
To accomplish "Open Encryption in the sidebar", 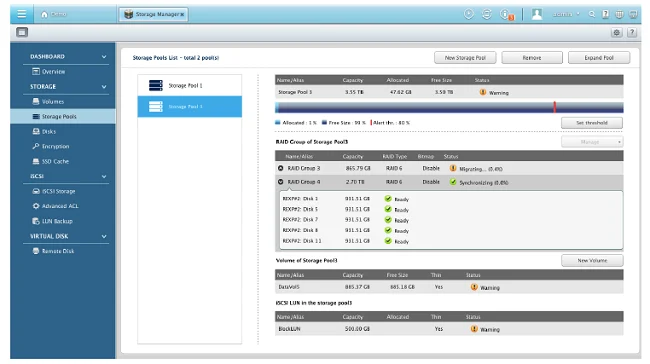I will tap(55, 146).
